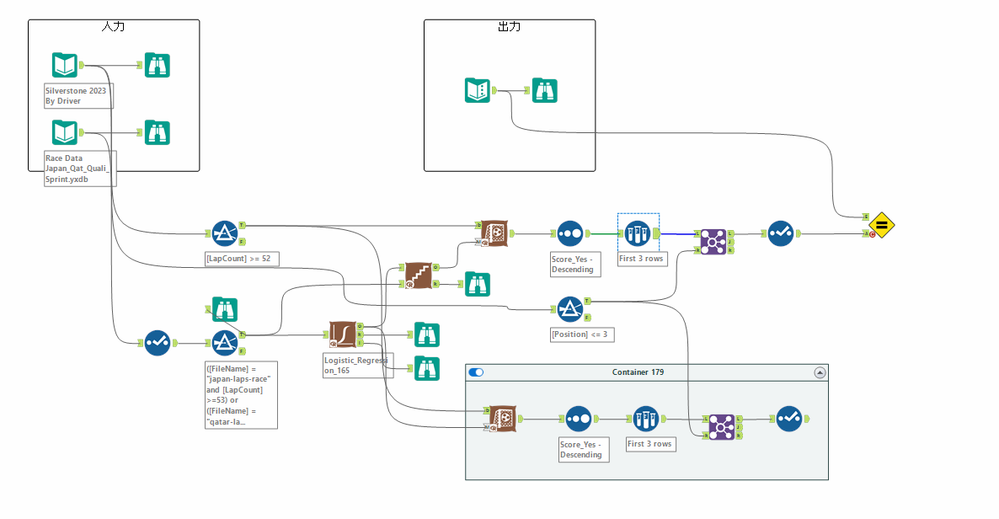Click the yellow diamond equals test tool
The width and height of the screenshot is (999, 519).
click(x=882, y=225)
